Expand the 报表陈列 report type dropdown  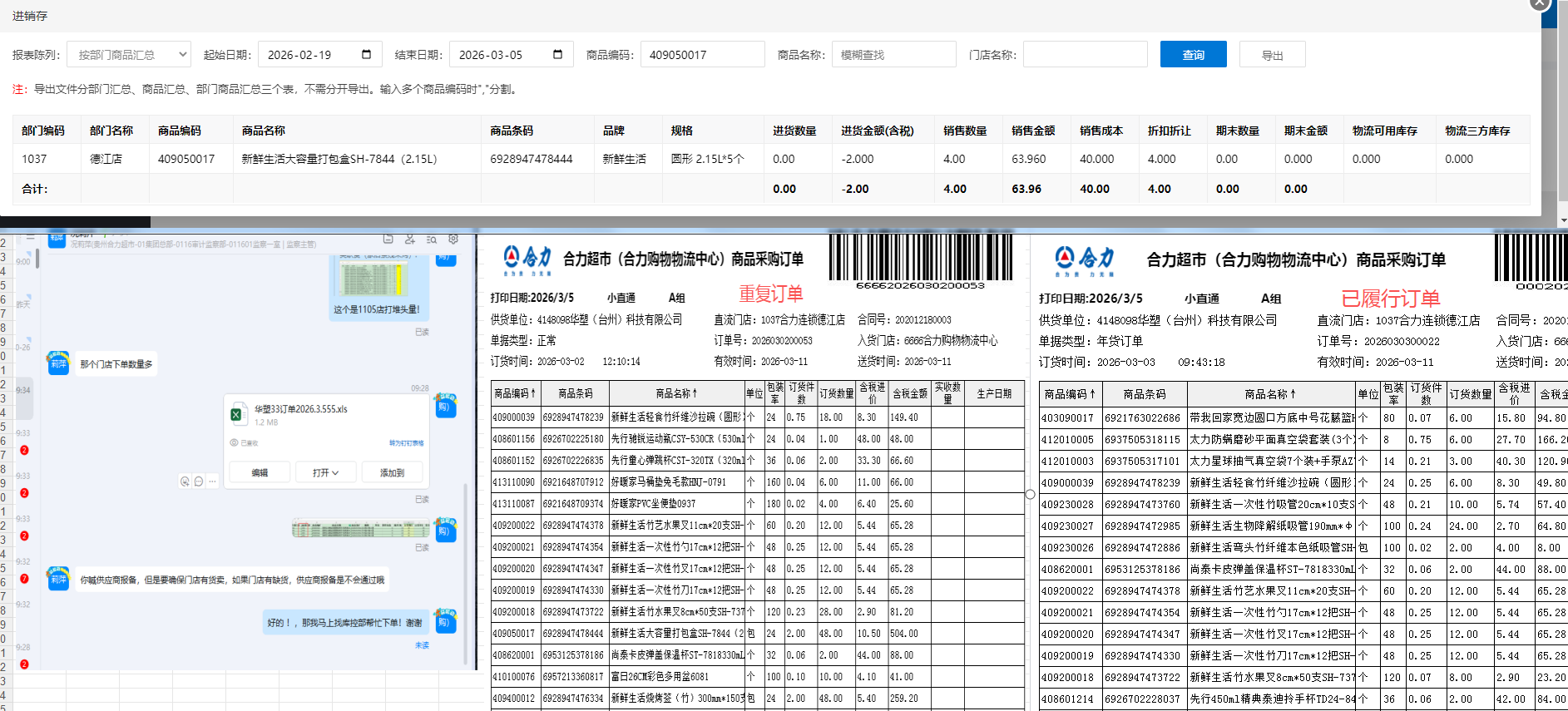129,55
